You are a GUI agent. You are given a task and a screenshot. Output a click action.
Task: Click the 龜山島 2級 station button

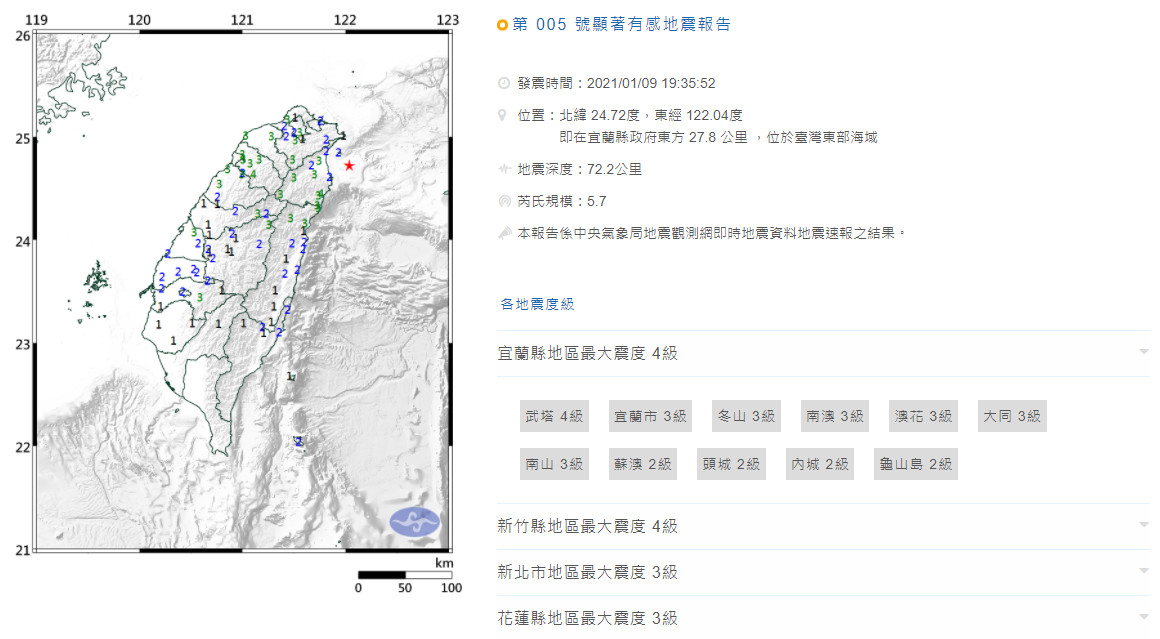pos(915,464)
